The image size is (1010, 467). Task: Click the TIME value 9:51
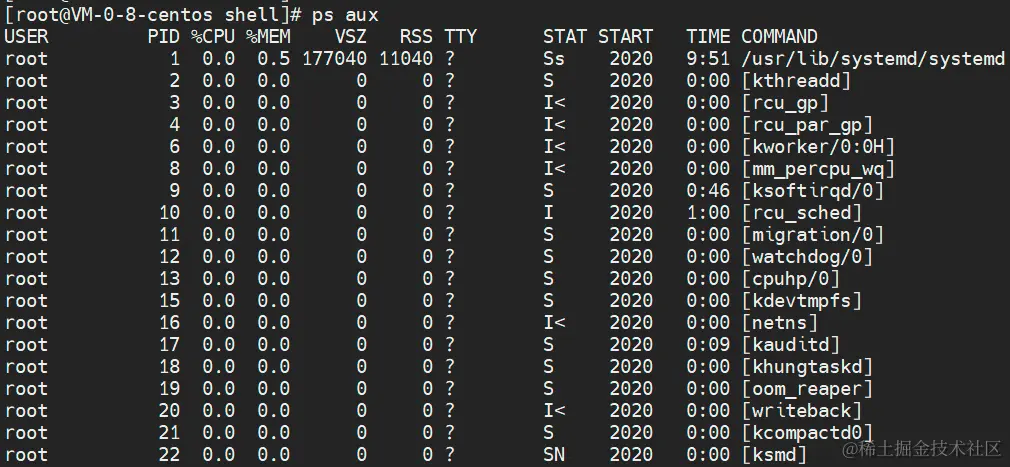(708, 59)
